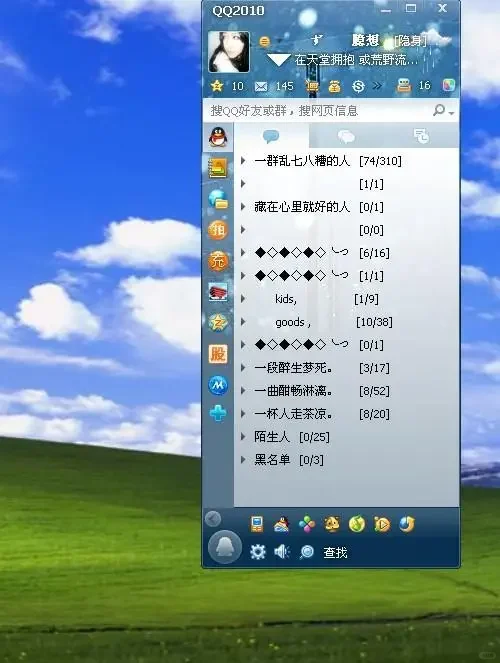Show more header shortcuts with the » arrows
Image resolution: width=500 pixels, height=663 pixels.
[377, 86]
